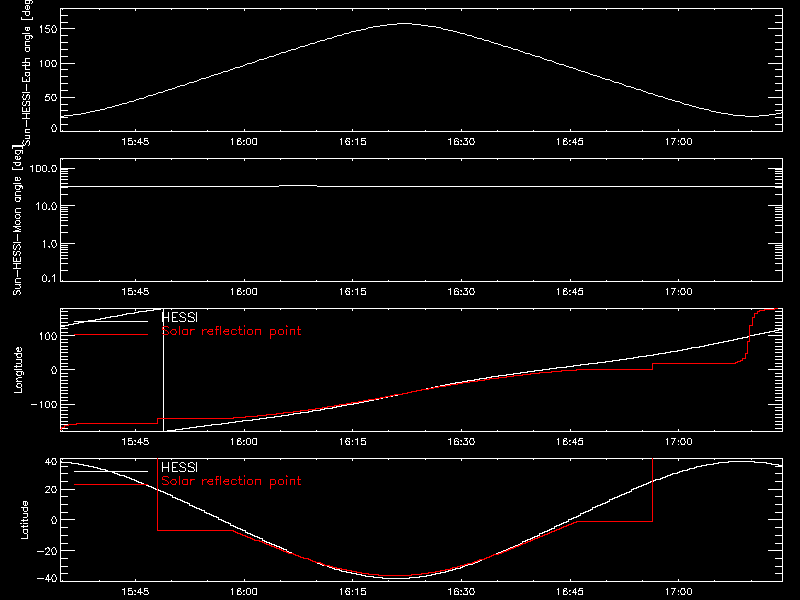800x600 pixels.
Task: Select 16:45 label under Earth angle plot
Action: click(x=570, y=142)
